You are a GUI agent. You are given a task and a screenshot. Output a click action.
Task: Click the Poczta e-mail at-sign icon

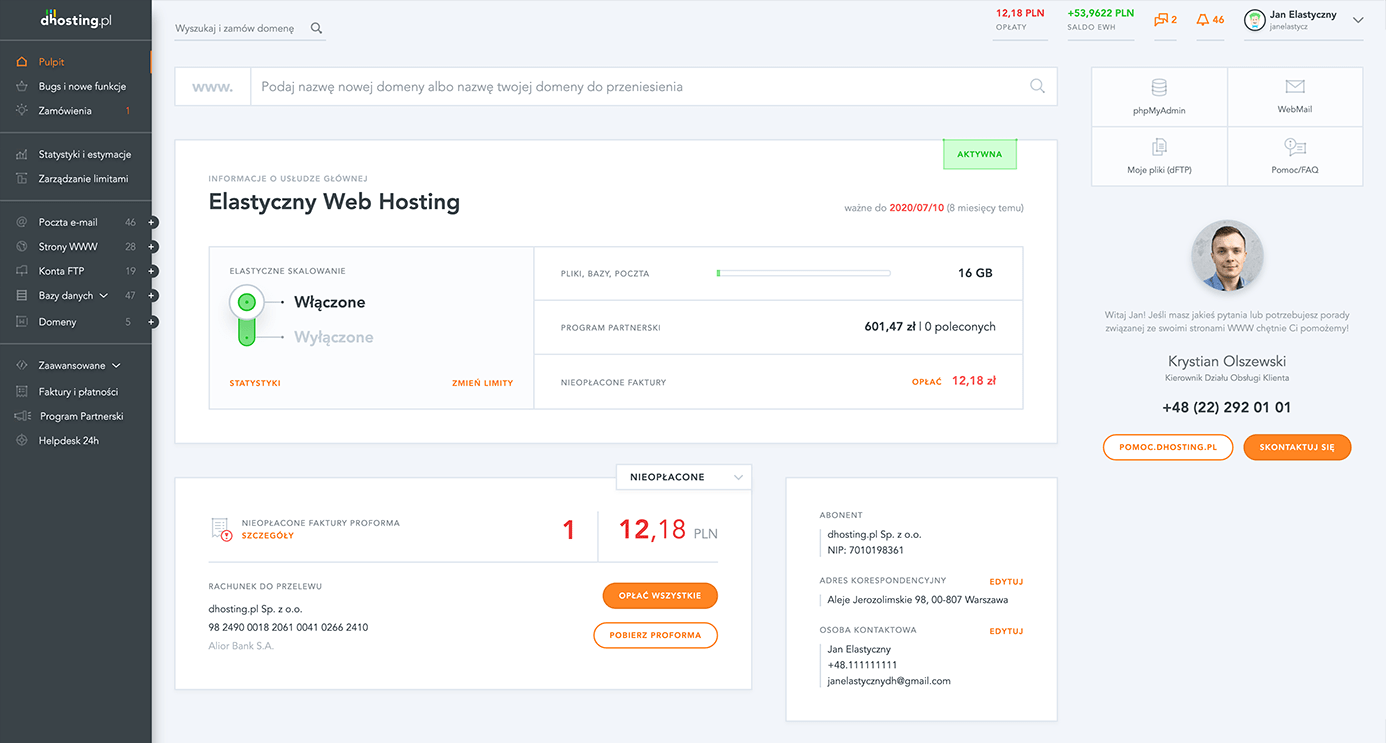point(22,222)
